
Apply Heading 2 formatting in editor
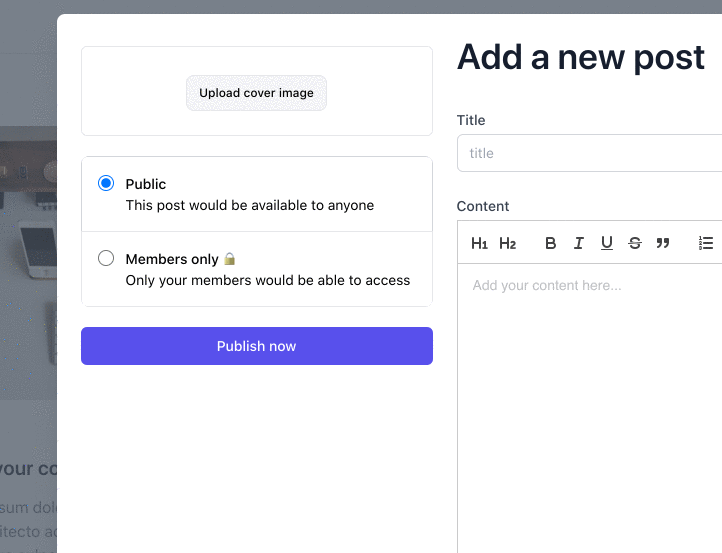point(507,243)
